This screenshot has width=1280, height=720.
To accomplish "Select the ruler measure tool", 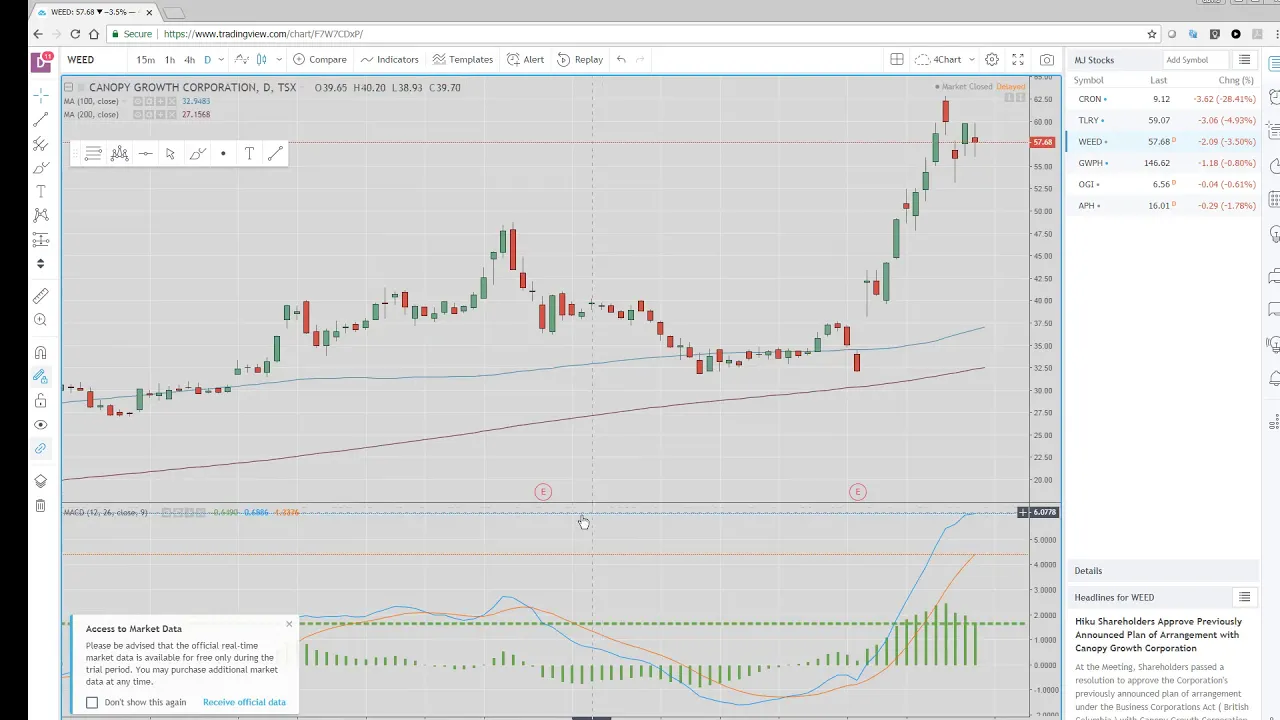I will [x=40, y=296].
